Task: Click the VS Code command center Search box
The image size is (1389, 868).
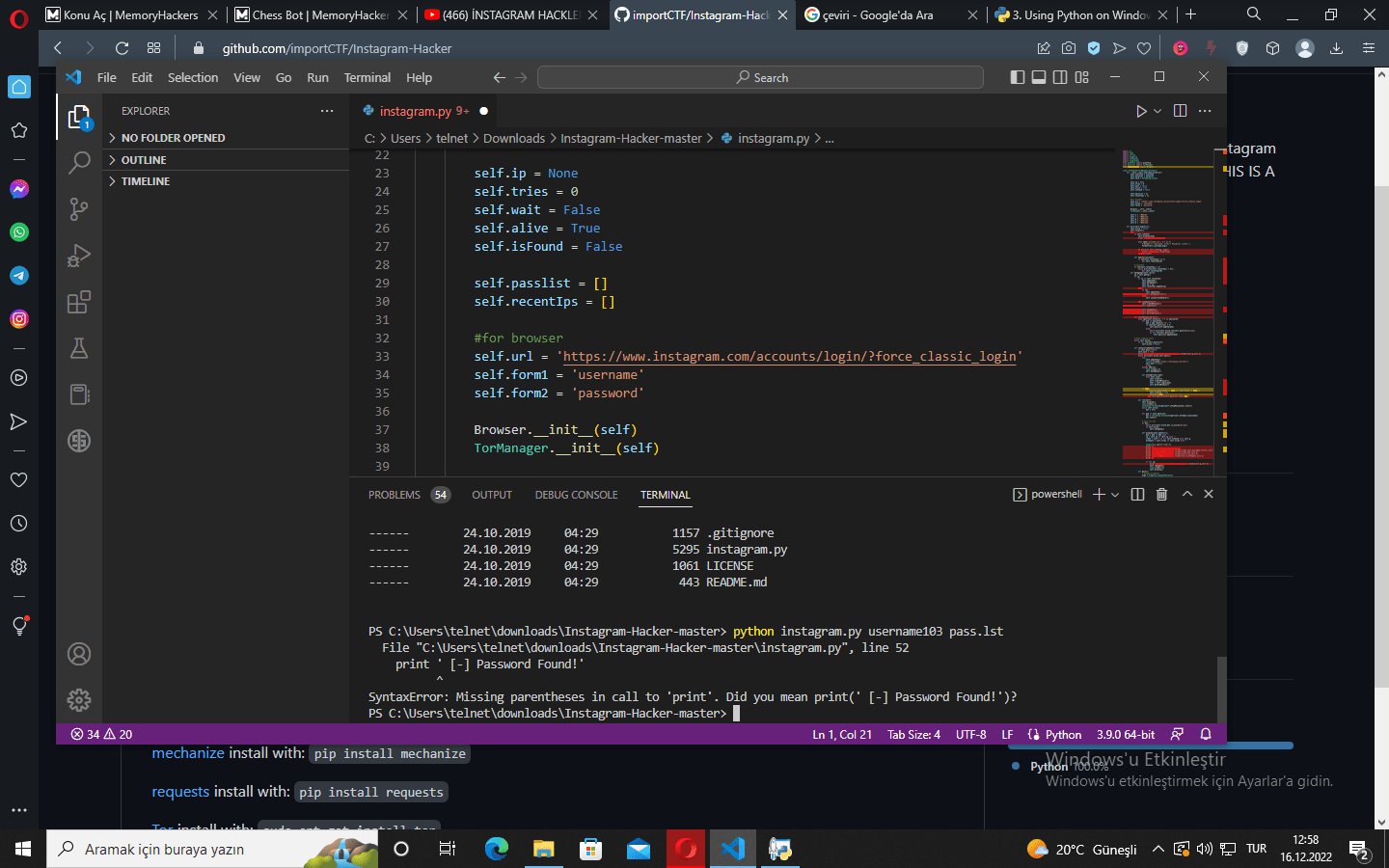Action: point(761,77)
